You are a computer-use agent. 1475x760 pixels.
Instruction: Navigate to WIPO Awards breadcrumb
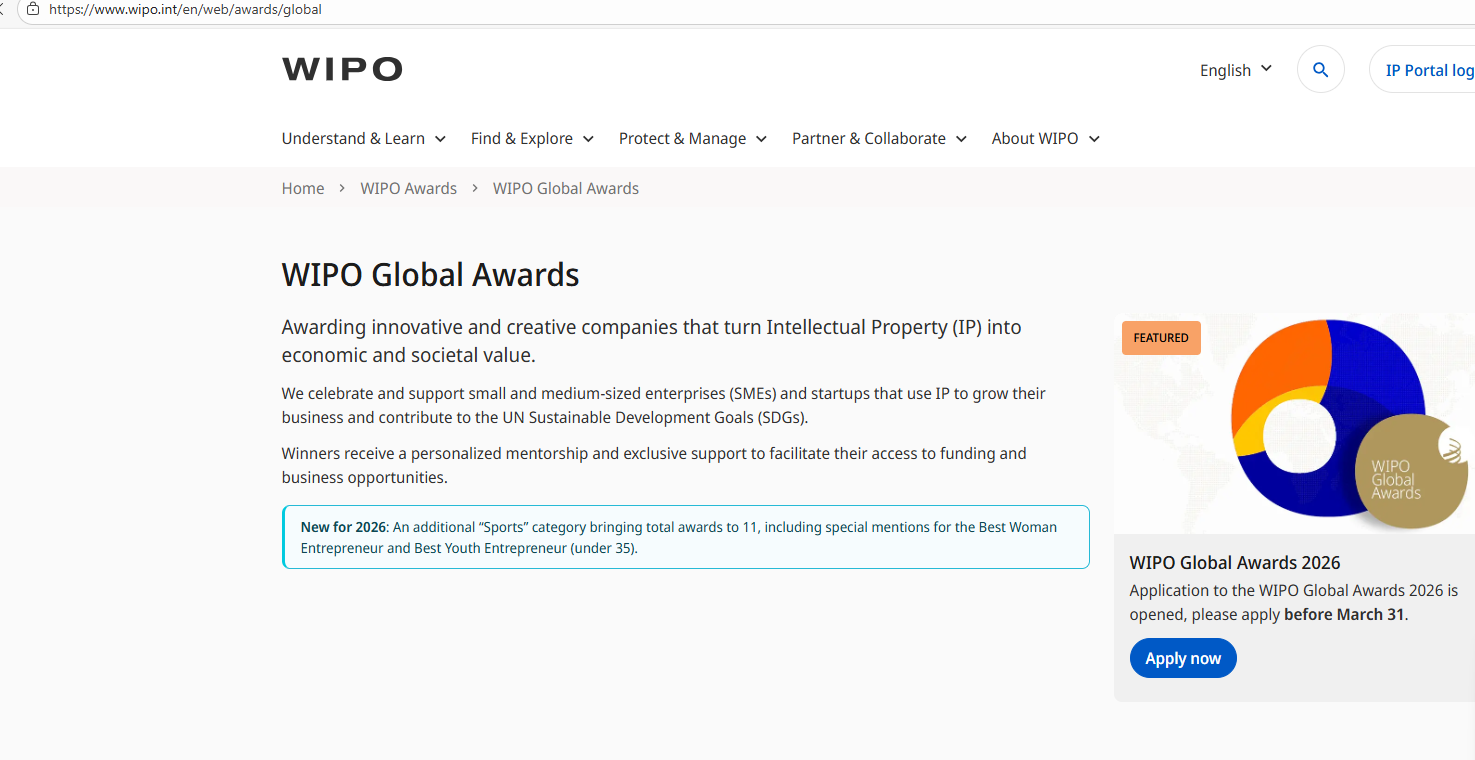pos(408,188)
